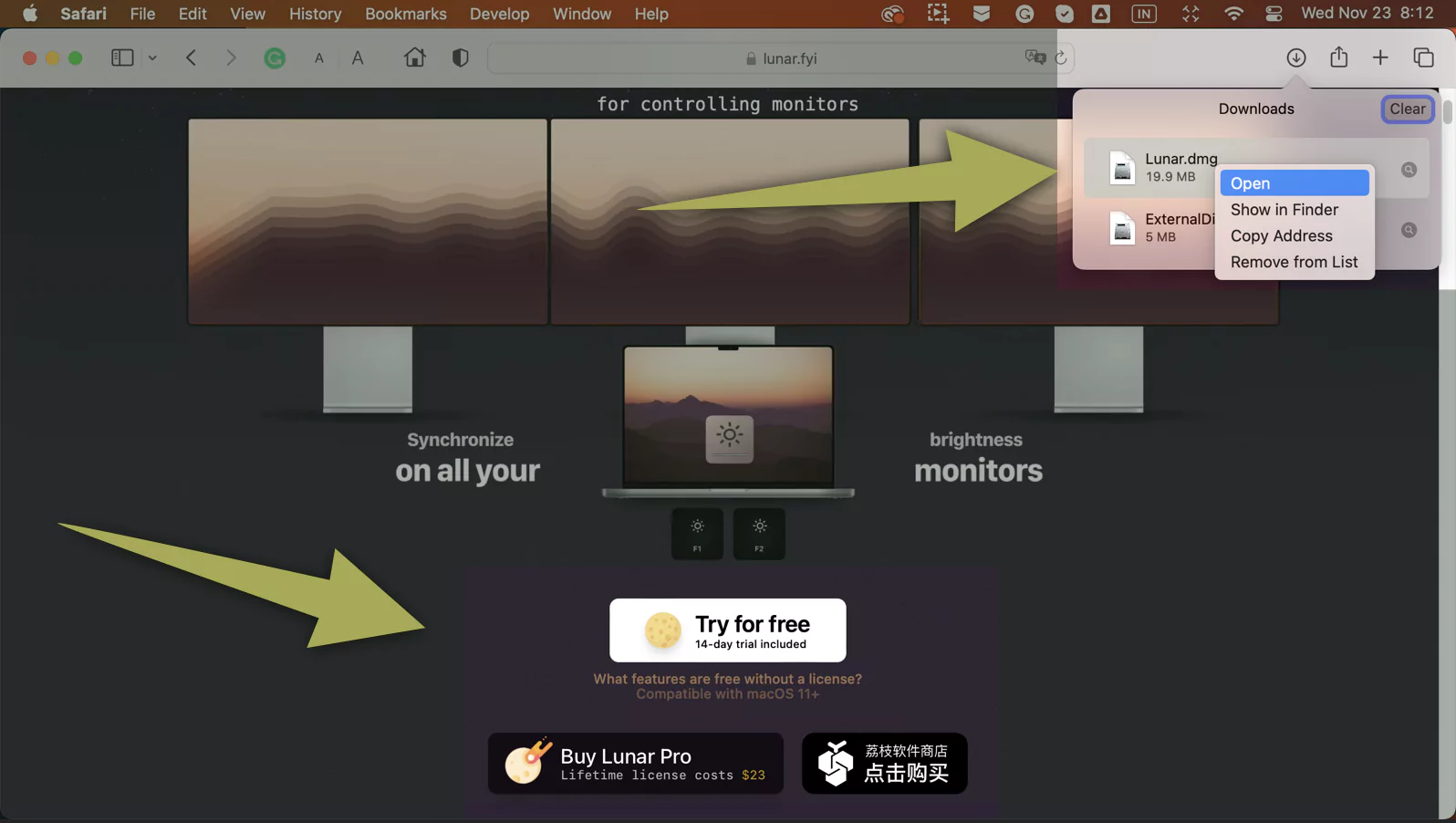Select Lunar.dmg file icon in Downloads
Screen dimensions: 1456x823
(x=1122, y=168)
